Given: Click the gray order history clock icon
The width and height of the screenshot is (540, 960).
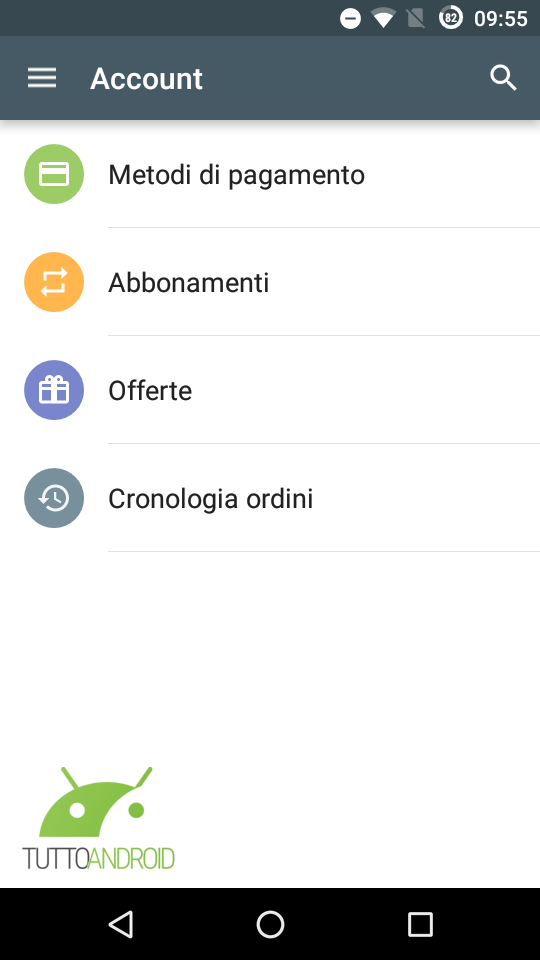Looking at the screenshot, I should click(x=54, y=498).
